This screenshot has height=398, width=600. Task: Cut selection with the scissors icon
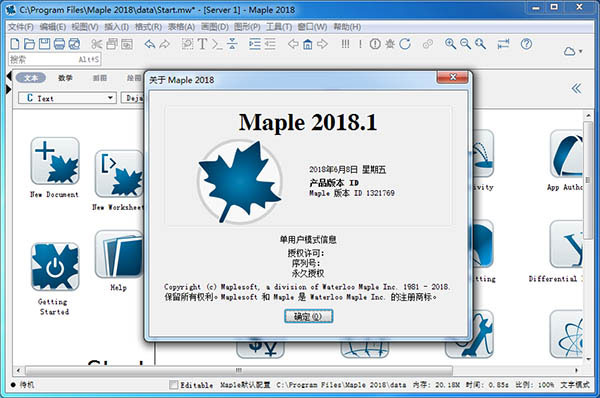tap(96, 44)
